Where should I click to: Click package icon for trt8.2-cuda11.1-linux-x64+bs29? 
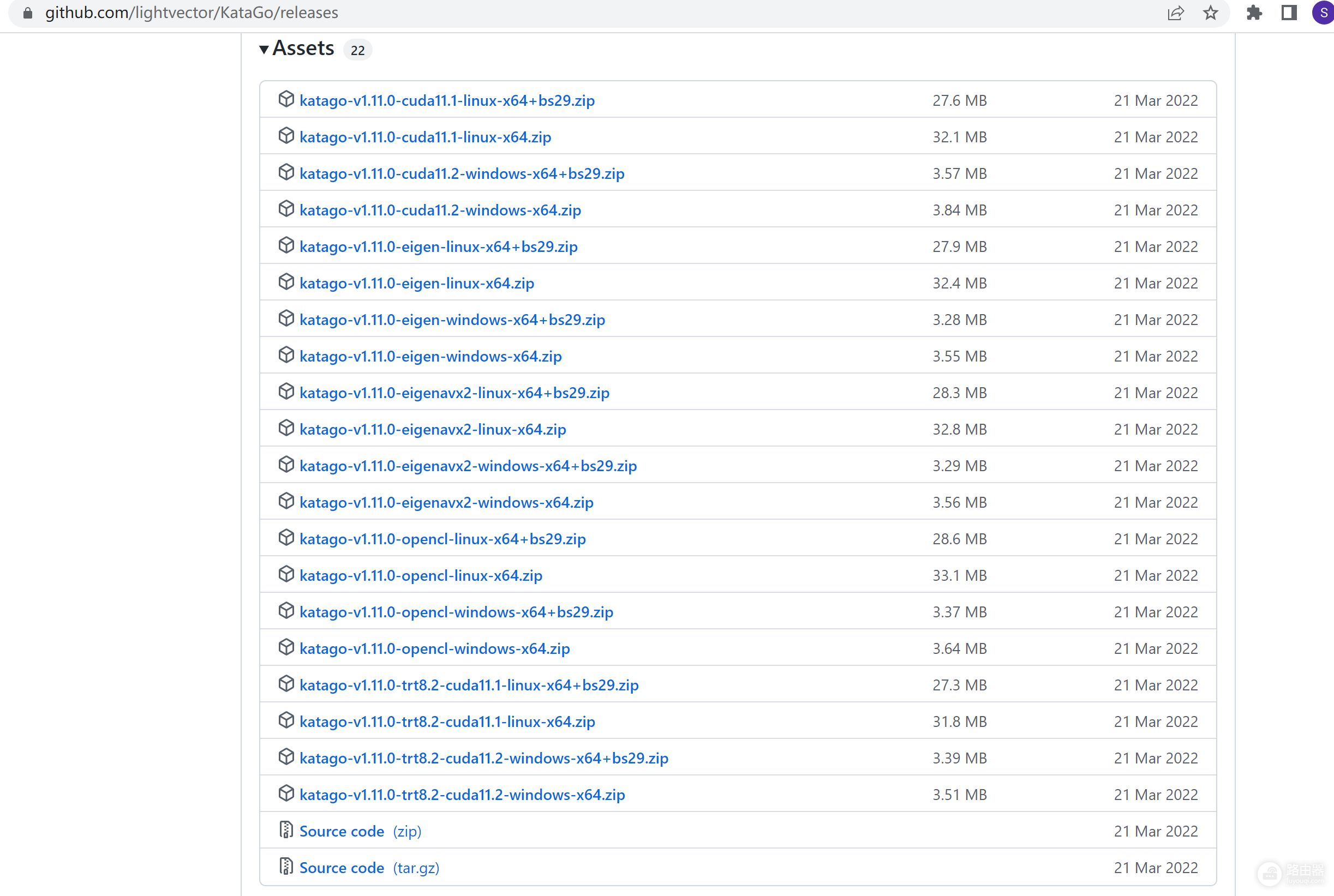coord(286,684)
